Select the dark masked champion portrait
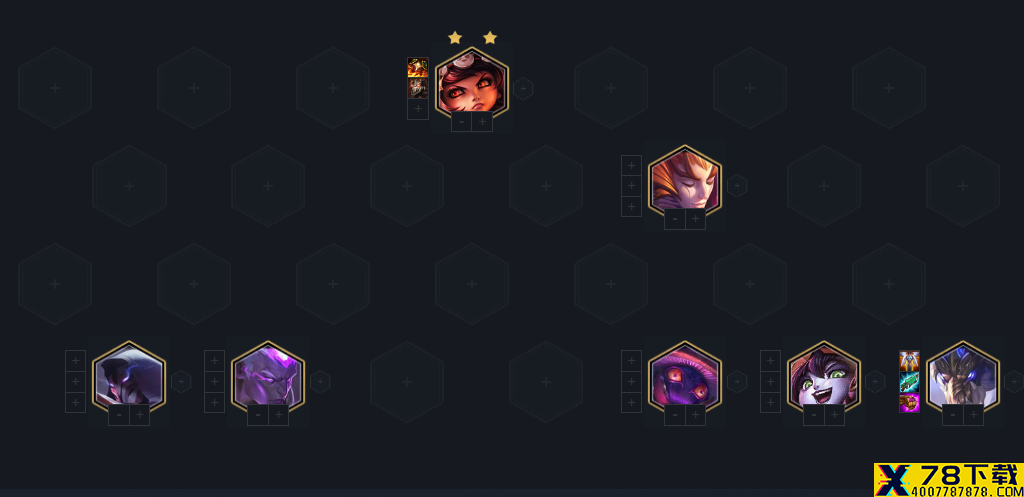This screenshot has width=1024, height=497. (129, 376)
